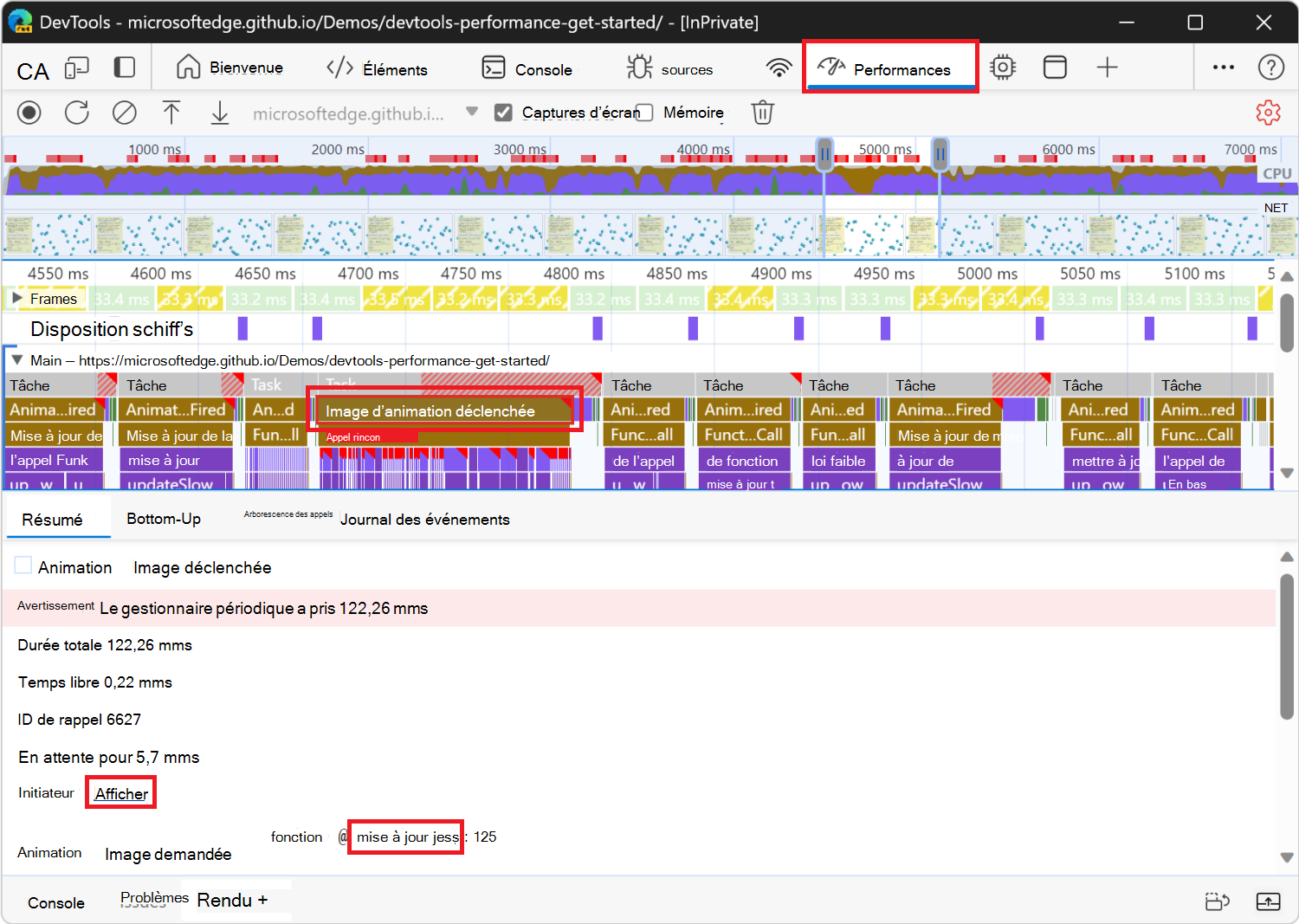Viewport: 1299px width, 924px height.
Task: Select the 33.4 ms frame at 4600 ms
Action: pos(122,300)
